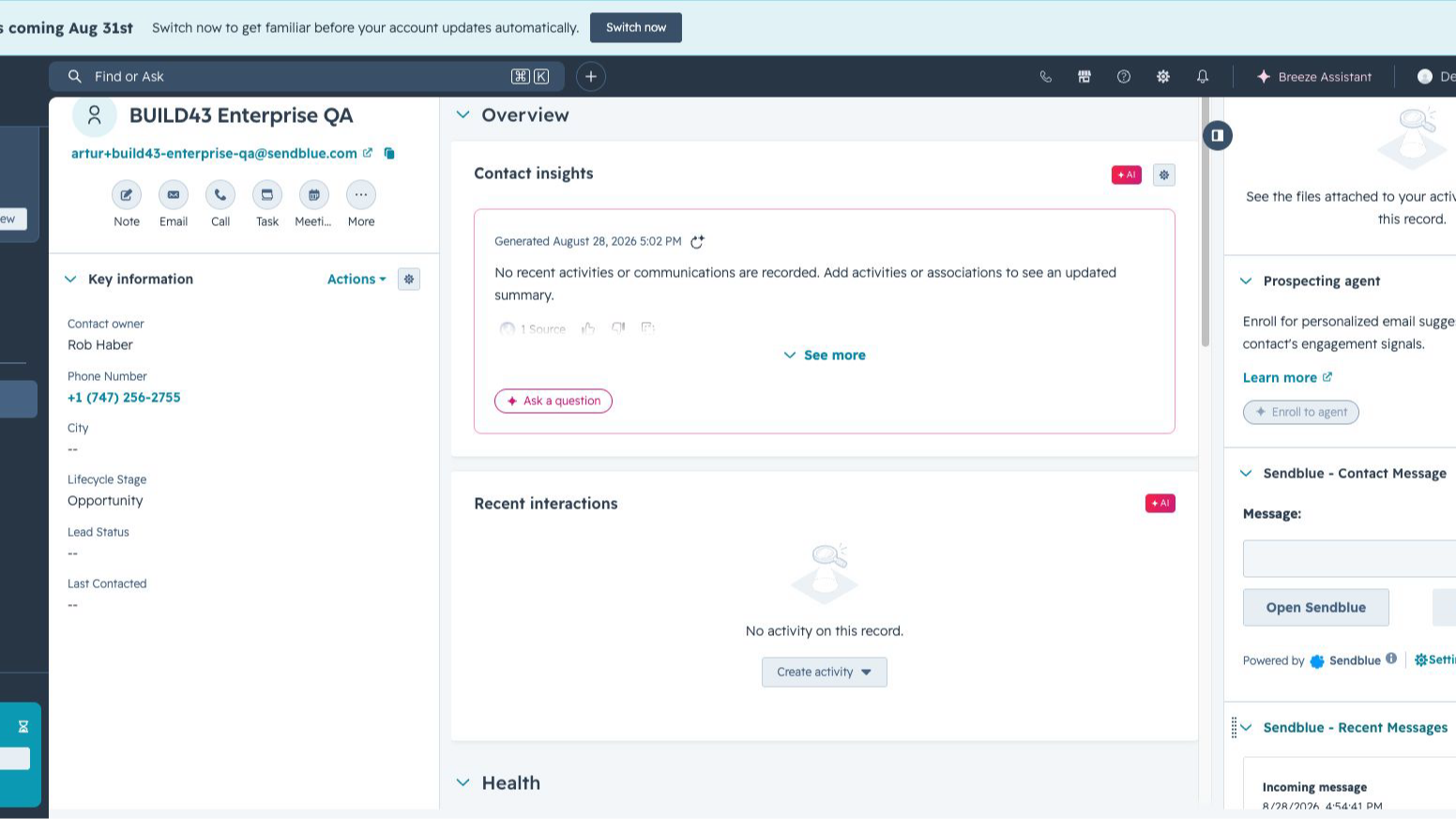
Task: Open the Marketplace storefront icon
Action: coord(1084,77)
